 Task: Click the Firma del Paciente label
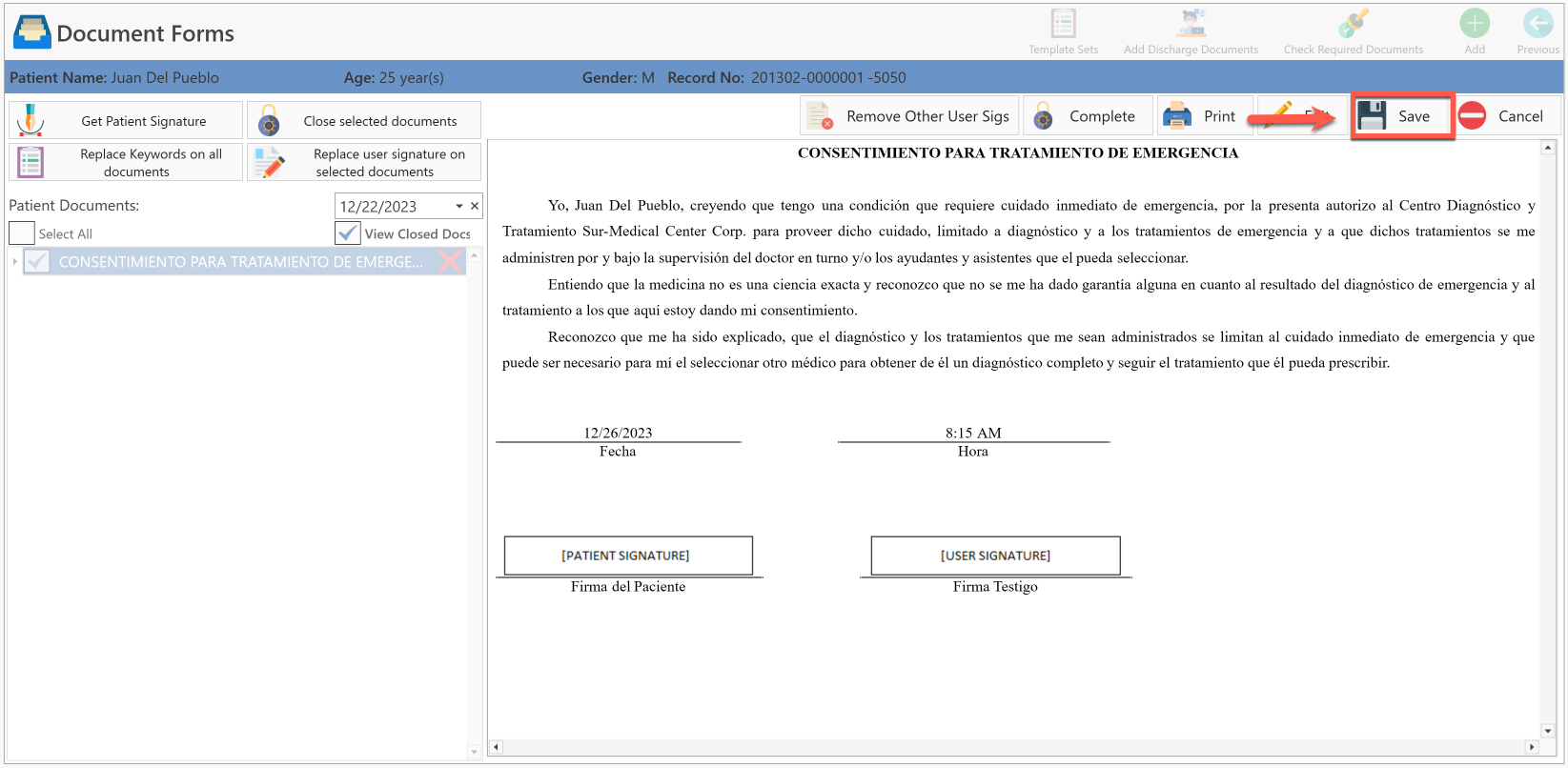coord(628,586)
